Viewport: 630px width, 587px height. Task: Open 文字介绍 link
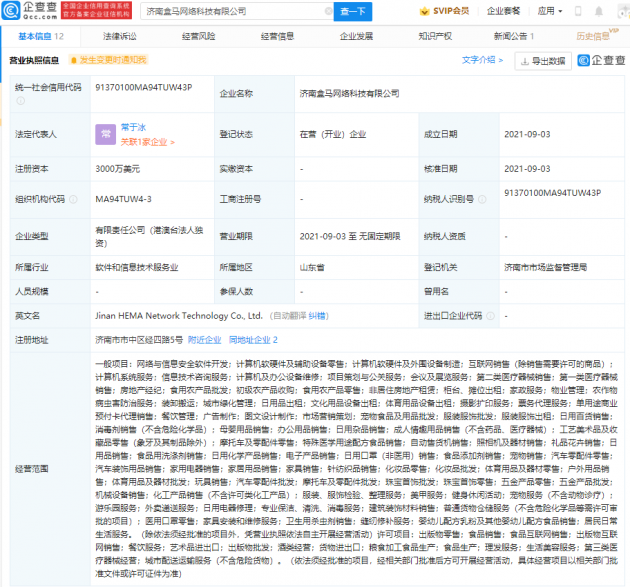point(482,60)
